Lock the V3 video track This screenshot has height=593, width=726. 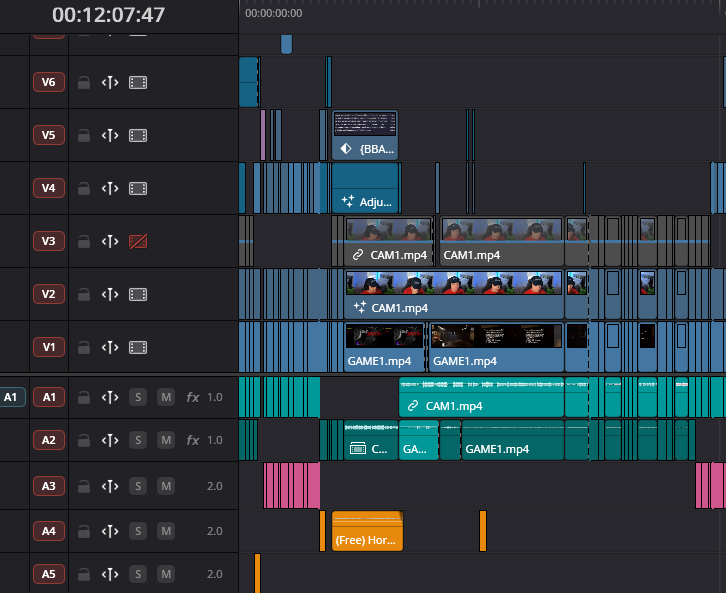pyautogui.click(x=84, y=241)
